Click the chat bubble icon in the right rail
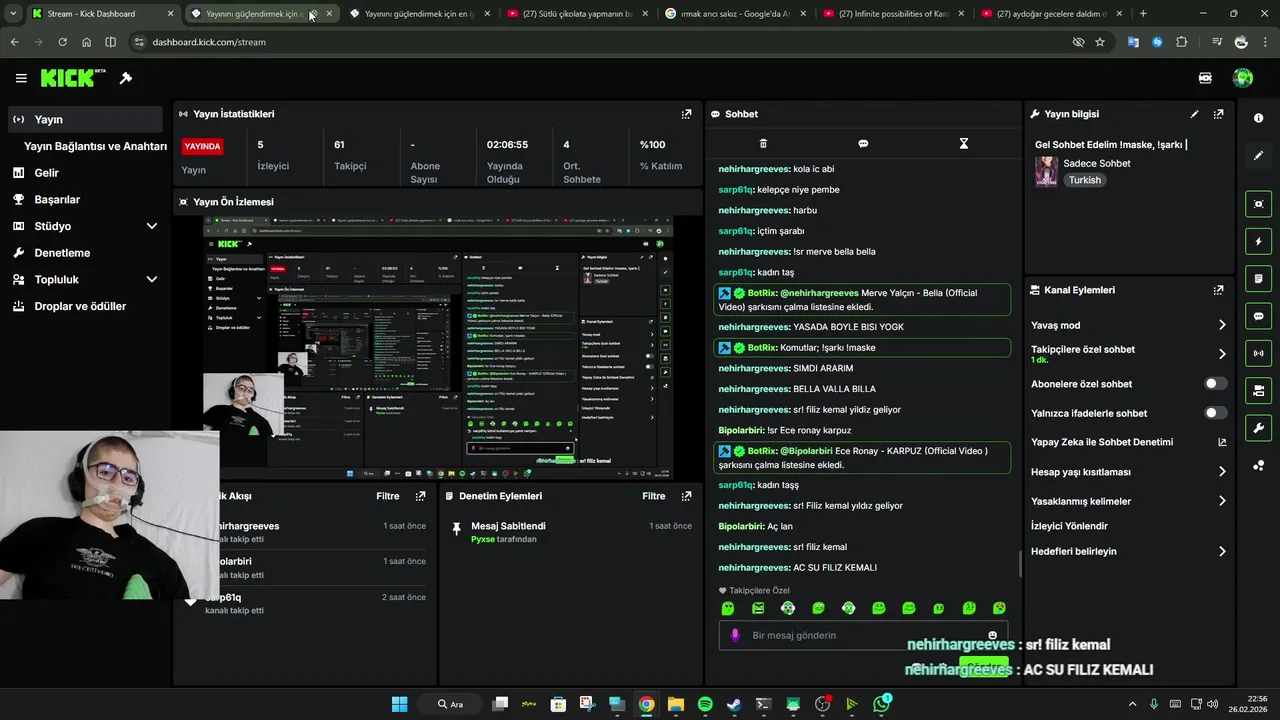This screenshot has height=720, width=1280. point(1258,316)
